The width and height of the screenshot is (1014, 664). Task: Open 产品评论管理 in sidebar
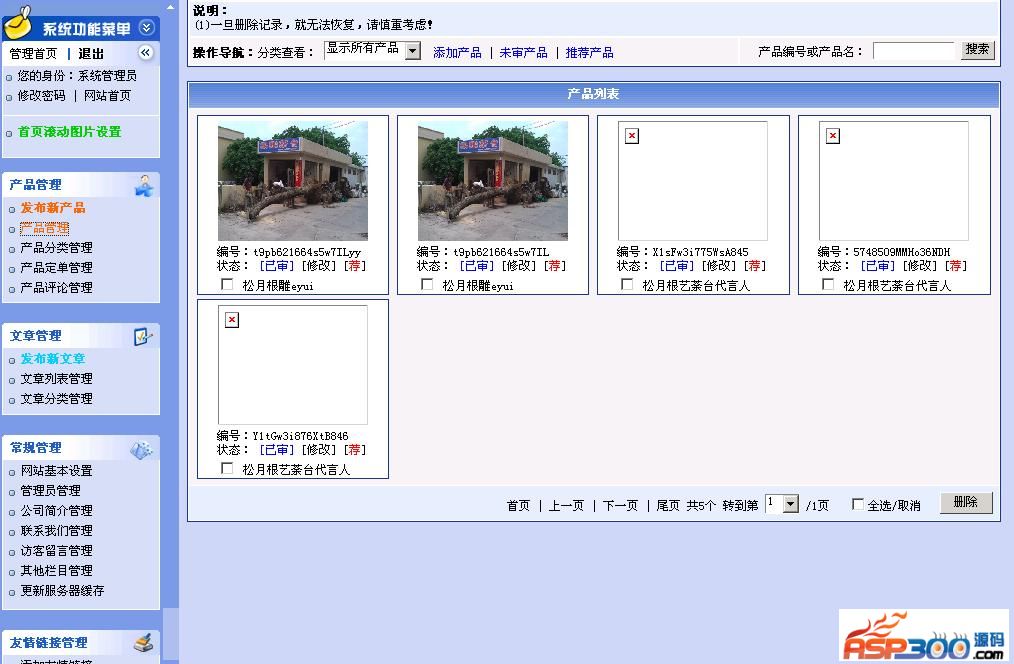tap(56, 288)
